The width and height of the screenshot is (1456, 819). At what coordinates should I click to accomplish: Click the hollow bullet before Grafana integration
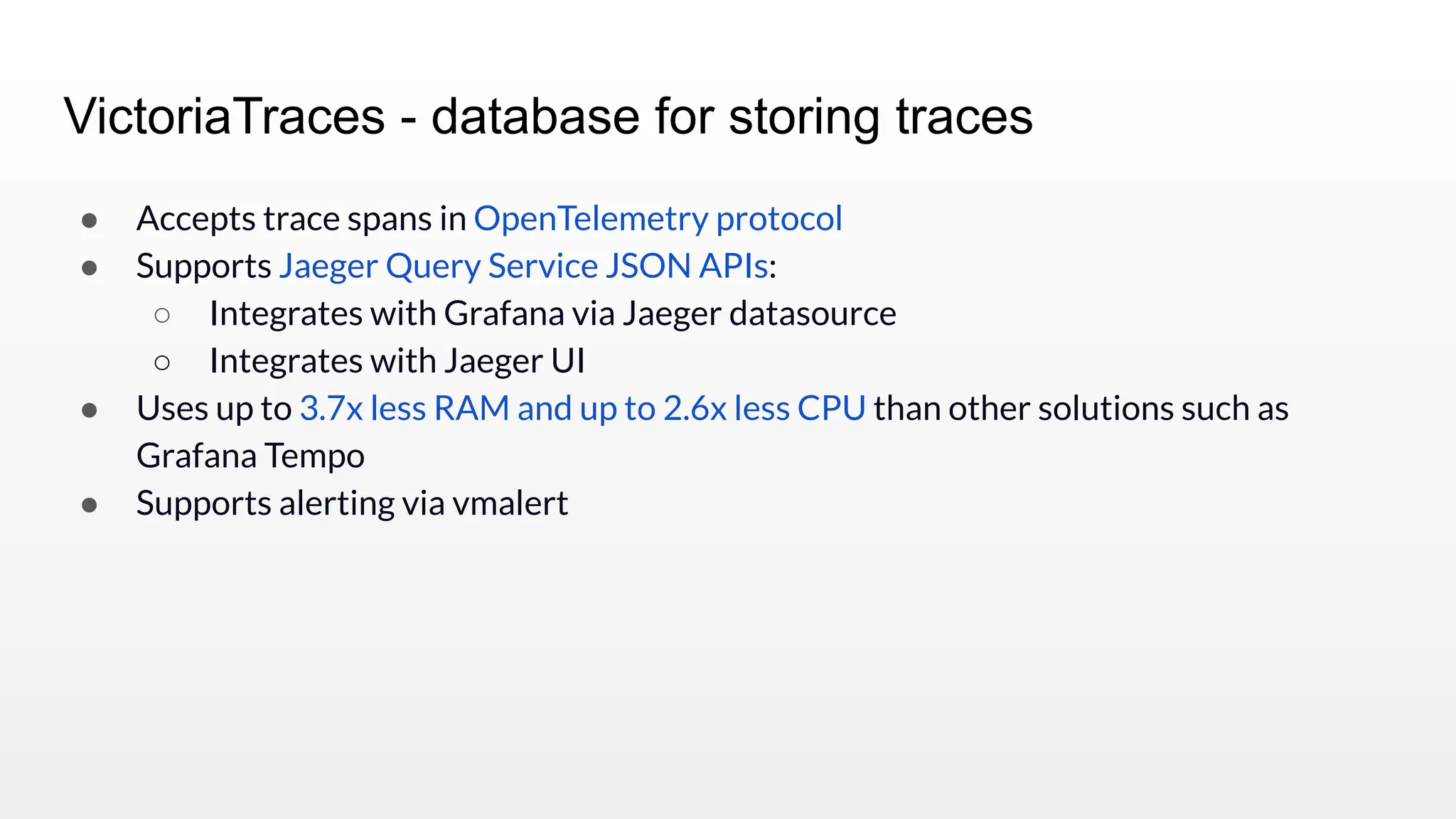point(162,315)
